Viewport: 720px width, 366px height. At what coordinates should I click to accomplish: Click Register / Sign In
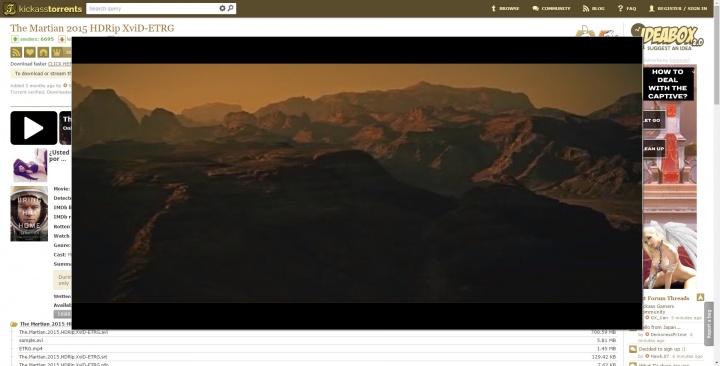tap(678, 8)
